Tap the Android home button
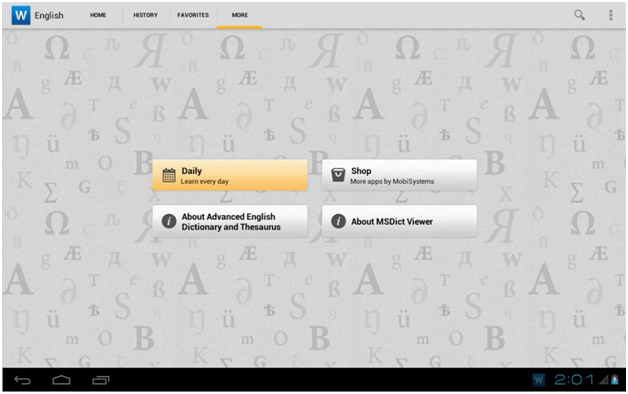 click(61, 380)
